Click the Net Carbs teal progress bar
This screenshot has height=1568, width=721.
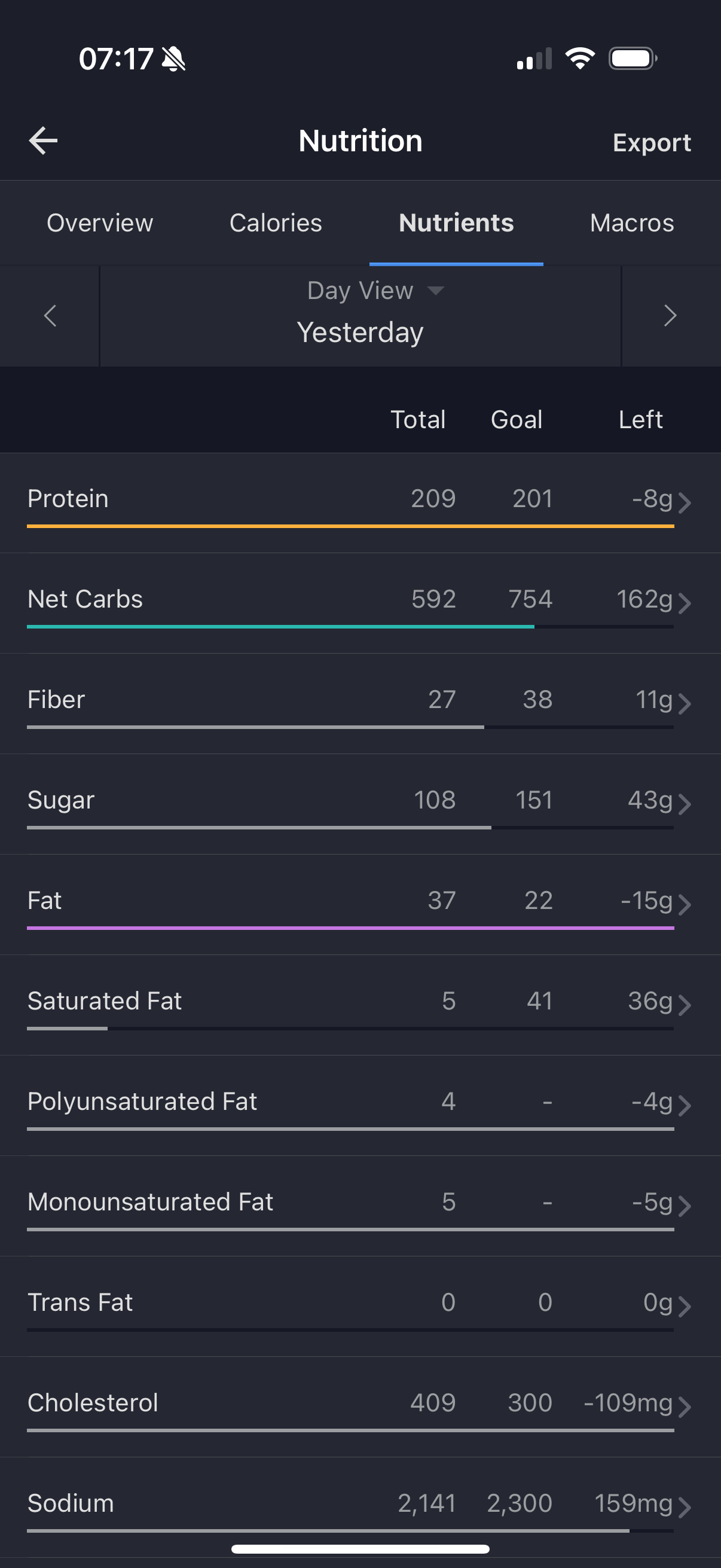point(280,626)
